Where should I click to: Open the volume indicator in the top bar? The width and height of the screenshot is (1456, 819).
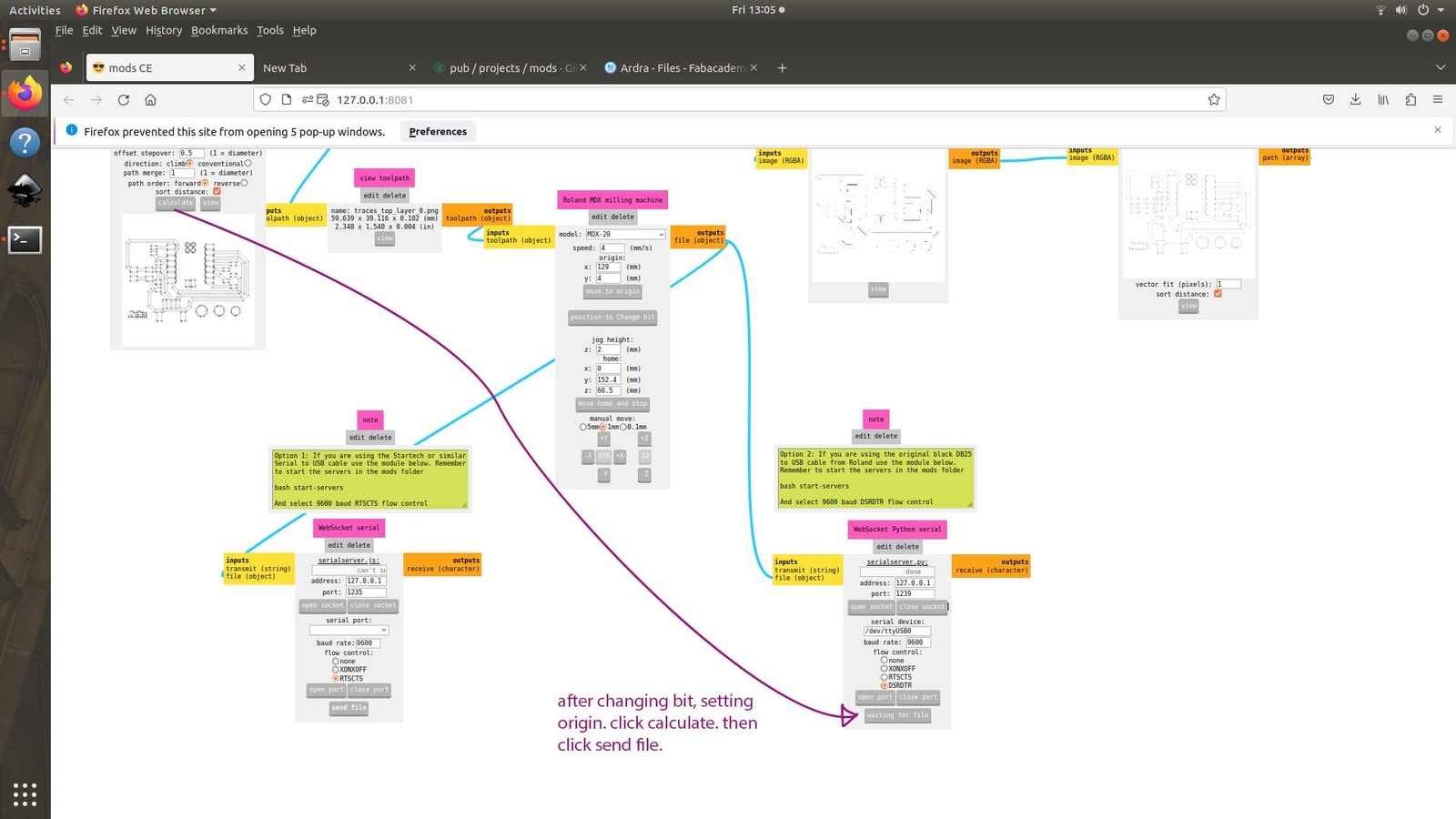pyautogui.click(x=1400, y=10)
